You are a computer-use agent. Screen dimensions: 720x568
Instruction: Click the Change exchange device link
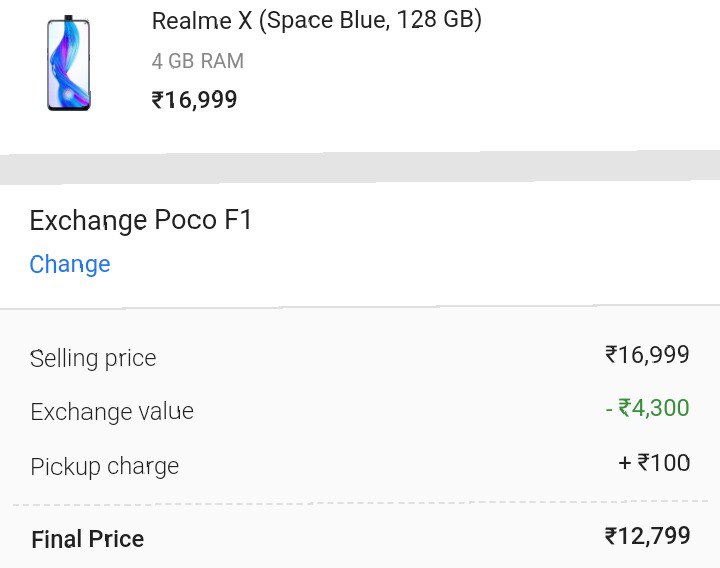[70, 265]
